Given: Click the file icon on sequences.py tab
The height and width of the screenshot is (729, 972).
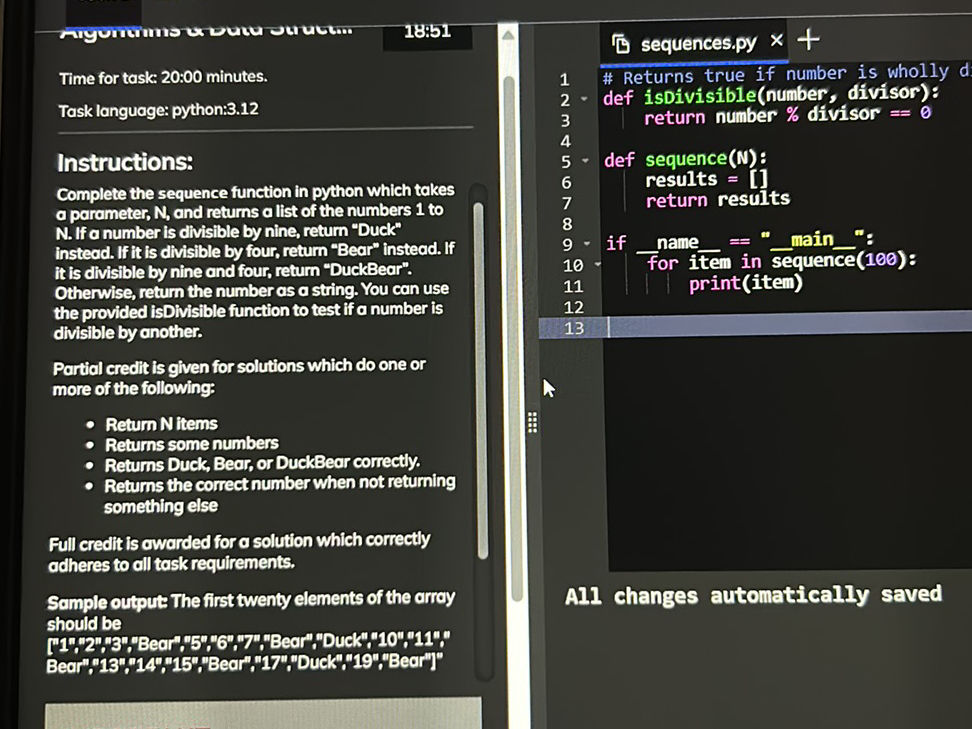Looking at the screenshot, I should [622, 41].
